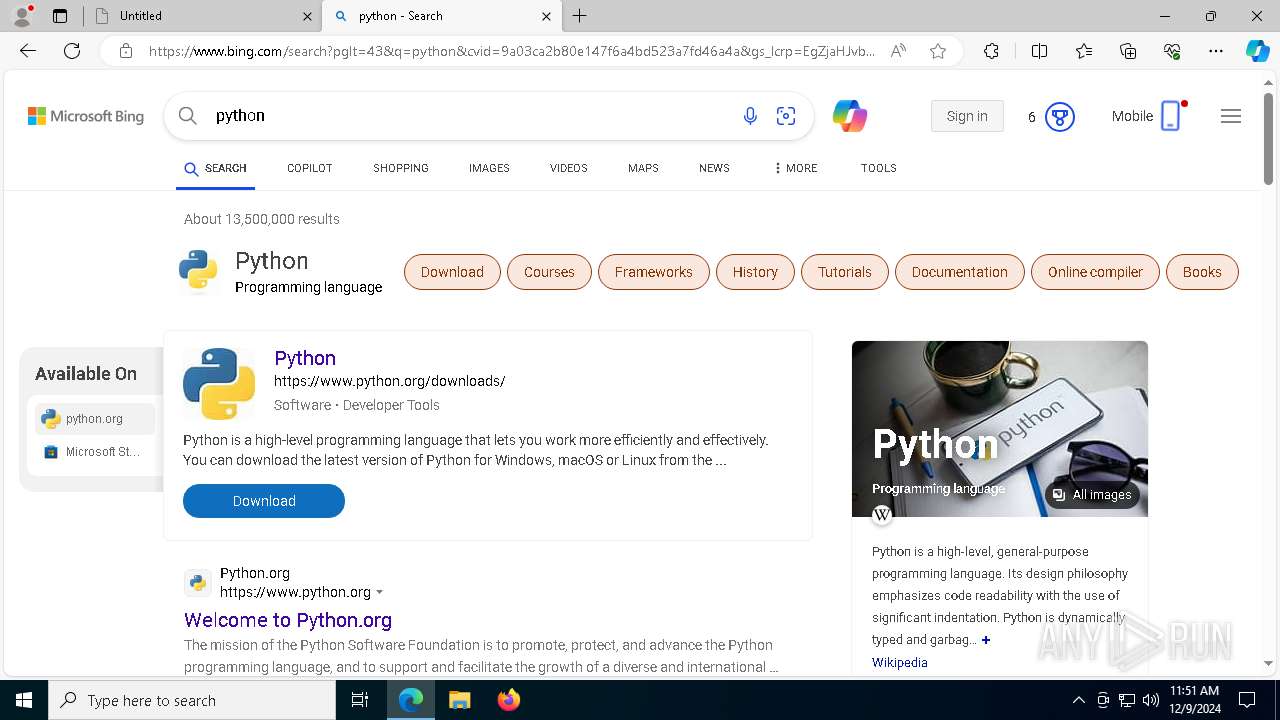Switch to IMAGES tab

(x=489, y=168)
